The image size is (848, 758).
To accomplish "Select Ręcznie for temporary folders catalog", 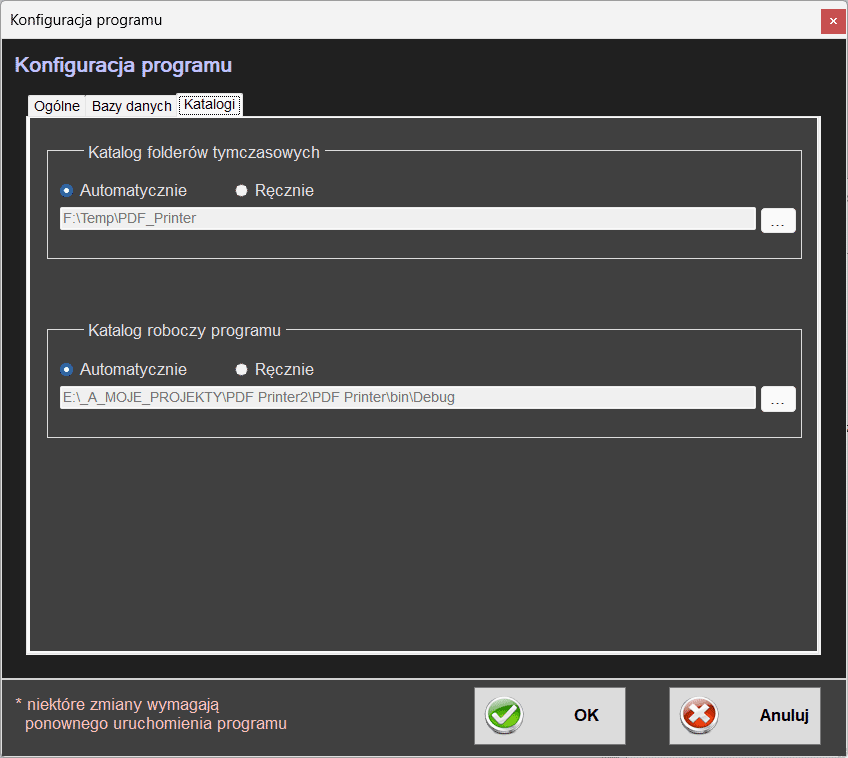I will click(x=241, y=191).
